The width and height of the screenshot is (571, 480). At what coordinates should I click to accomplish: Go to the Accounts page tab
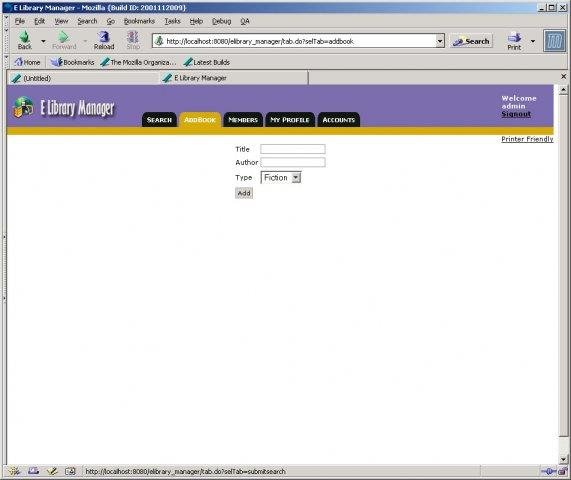click(x=339, y=119)
